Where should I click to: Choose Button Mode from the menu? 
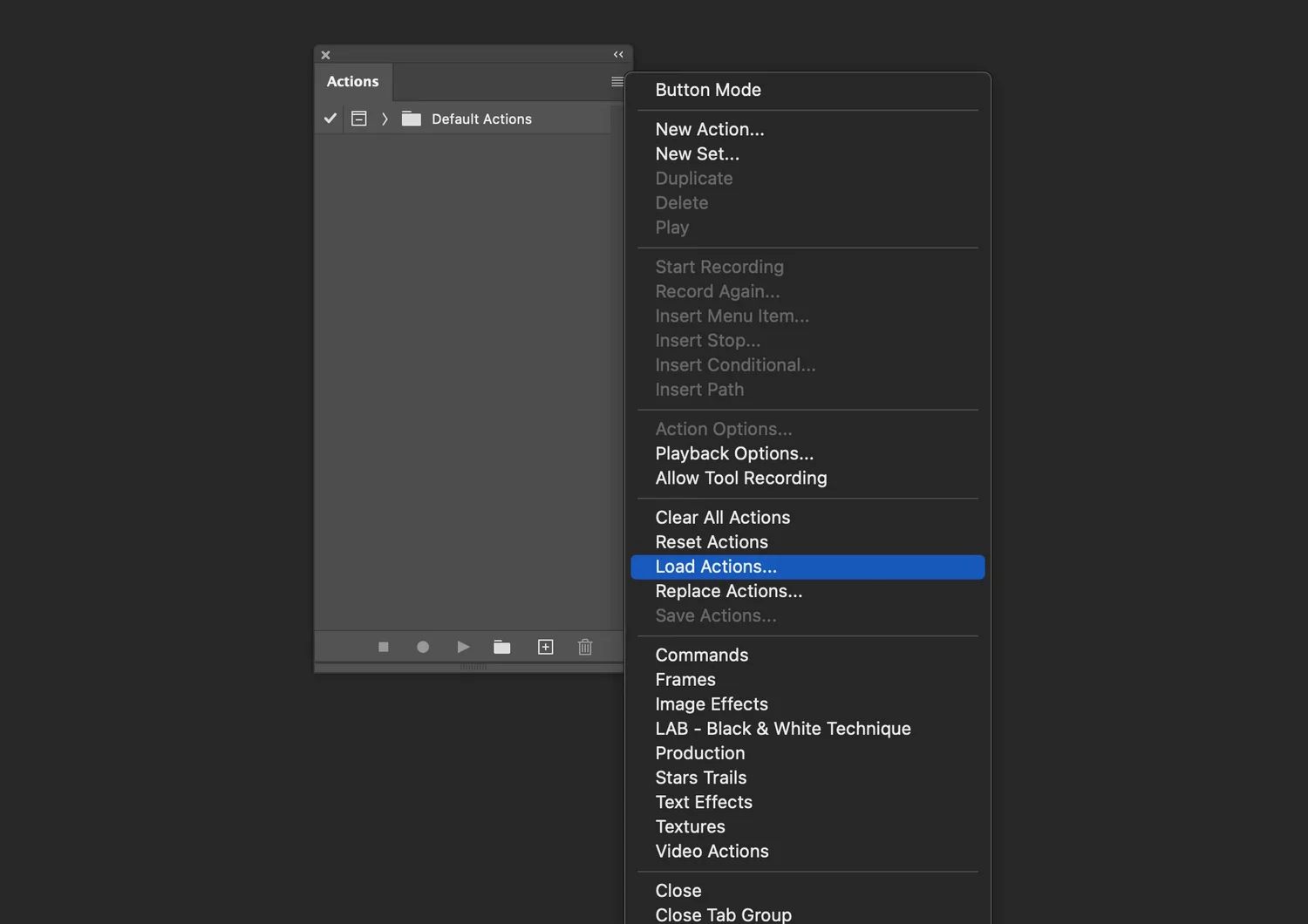coord(807,90)
